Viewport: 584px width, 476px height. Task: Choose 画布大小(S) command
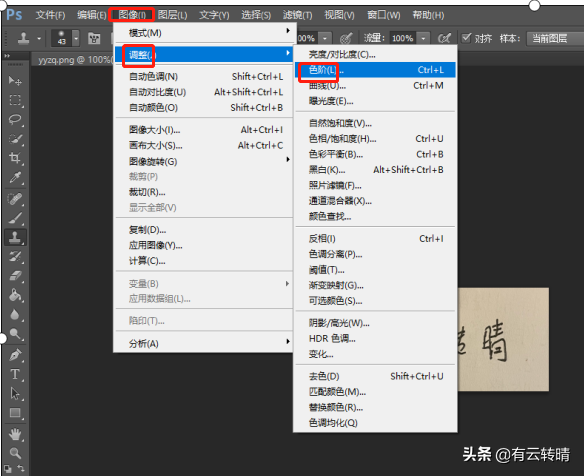coord(204,146)
